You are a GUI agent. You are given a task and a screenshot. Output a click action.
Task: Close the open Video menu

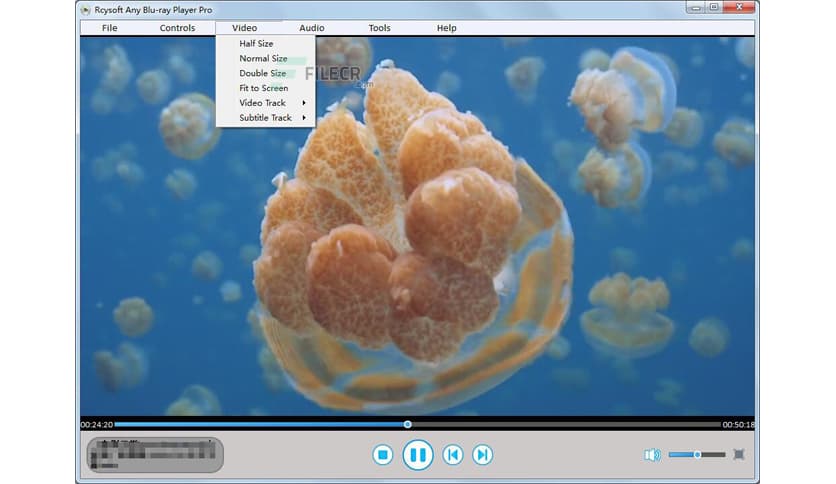(244, 28)
